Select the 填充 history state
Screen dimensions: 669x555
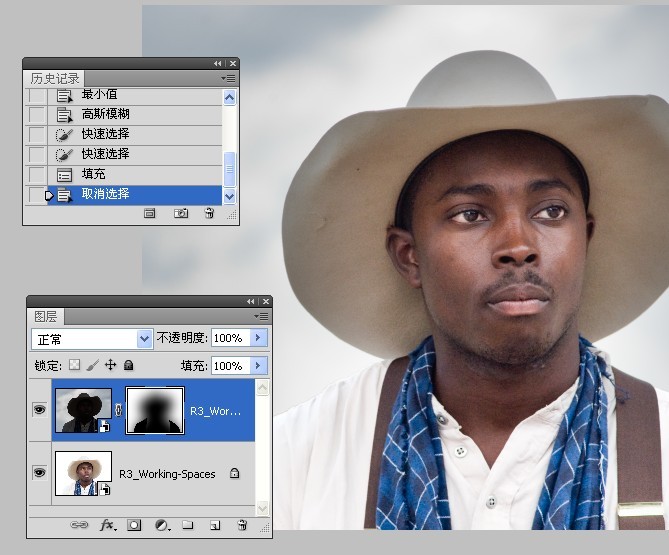[x=134, y=174]
